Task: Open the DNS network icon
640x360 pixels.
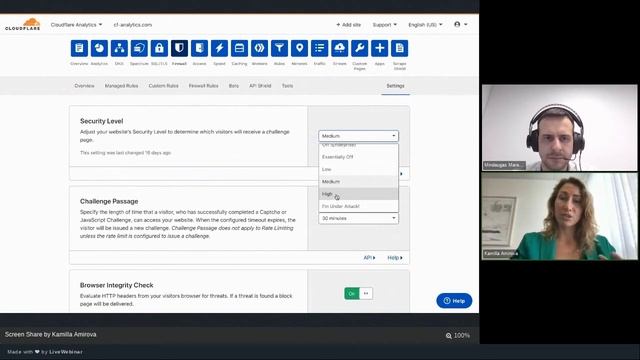Action: 119,48
